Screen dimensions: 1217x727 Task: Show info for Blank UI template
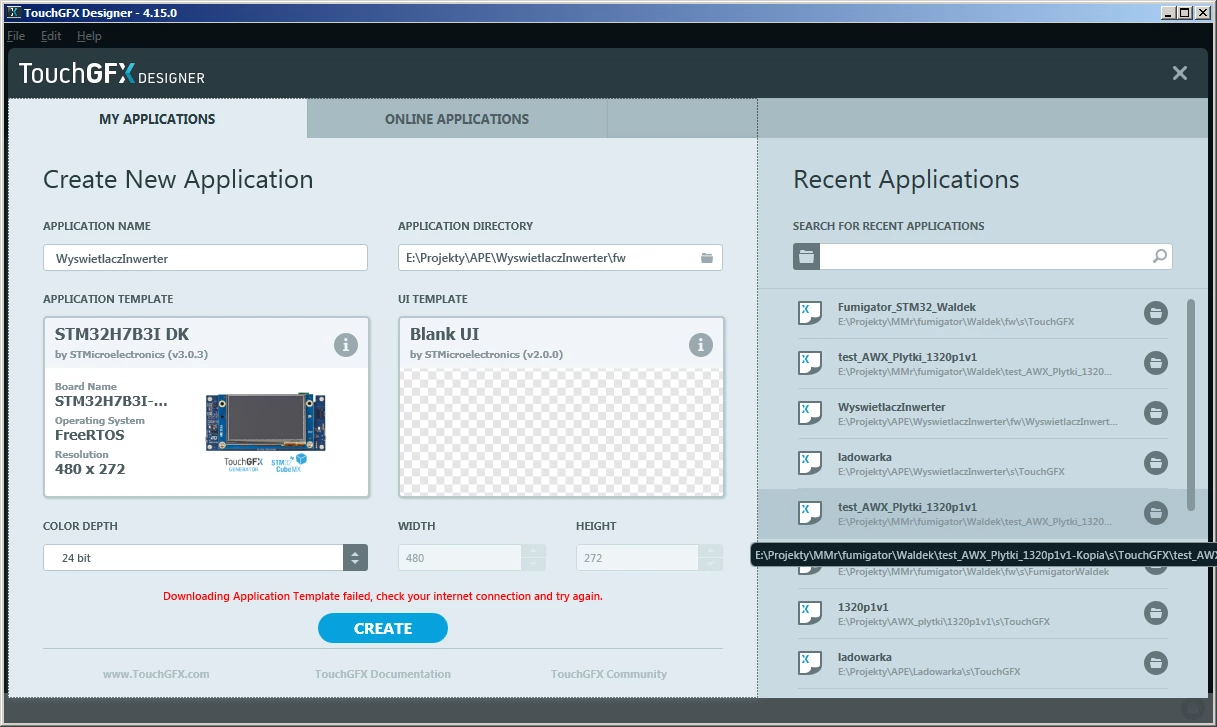pyautogui.click(x=701, y=345)
